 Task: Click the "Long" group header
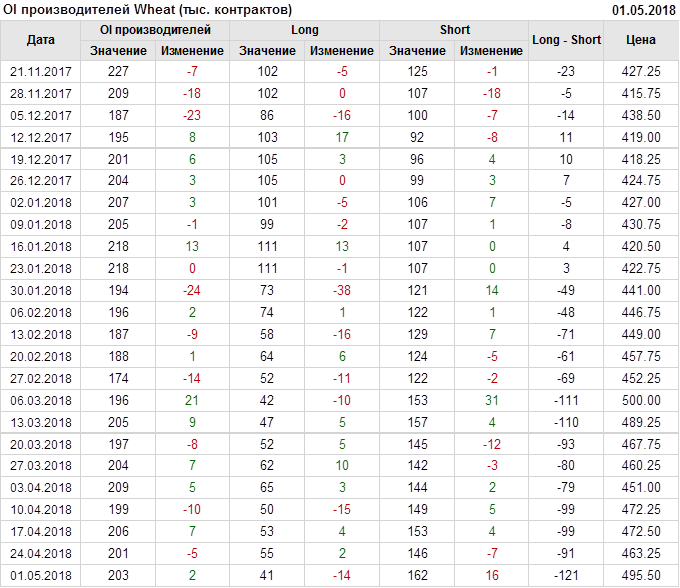click(x=305, y=30)
